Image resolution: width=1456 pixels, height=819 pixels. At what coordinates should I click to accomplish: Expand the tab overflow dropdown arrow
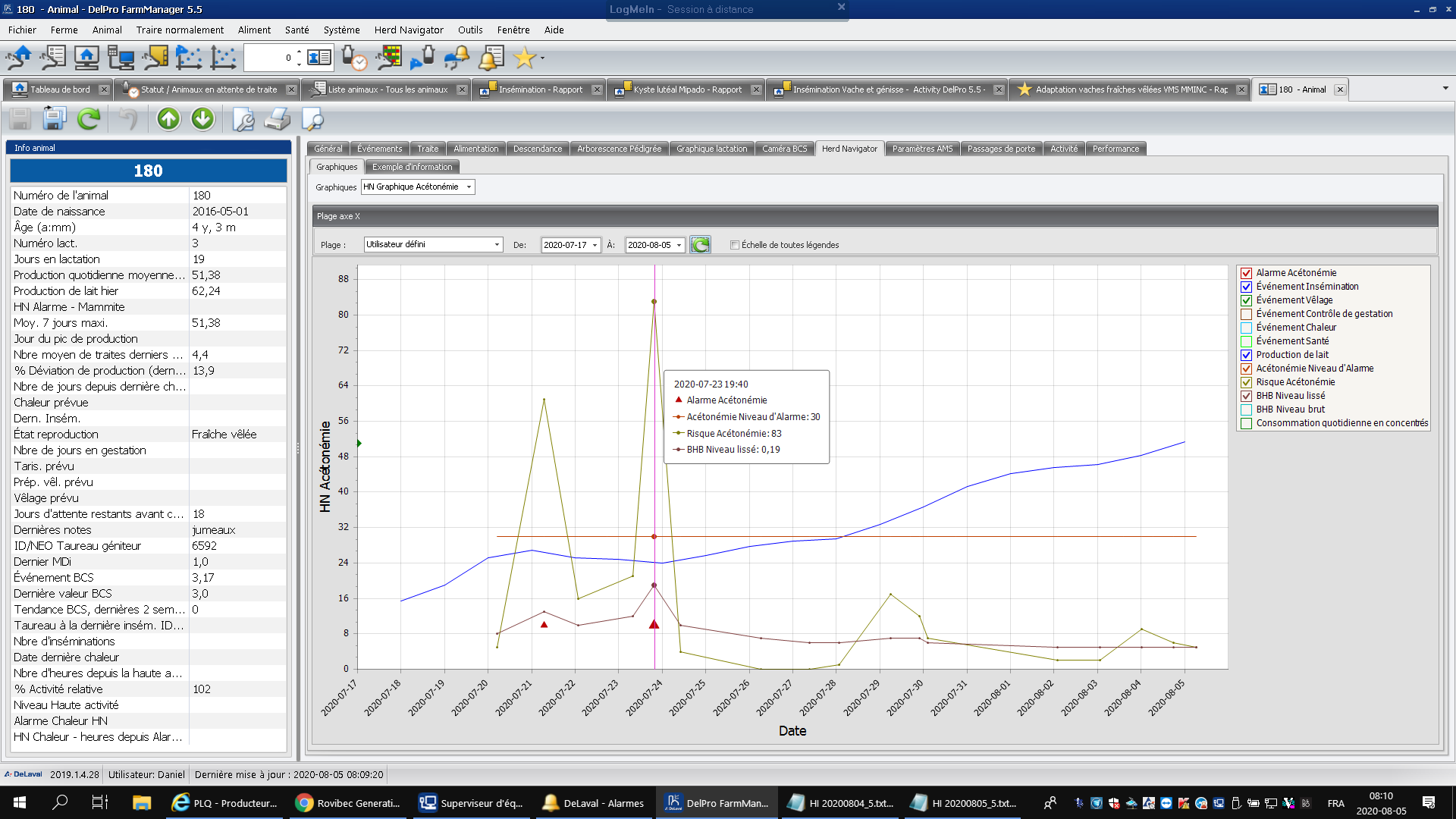(x=1445, y=89)
